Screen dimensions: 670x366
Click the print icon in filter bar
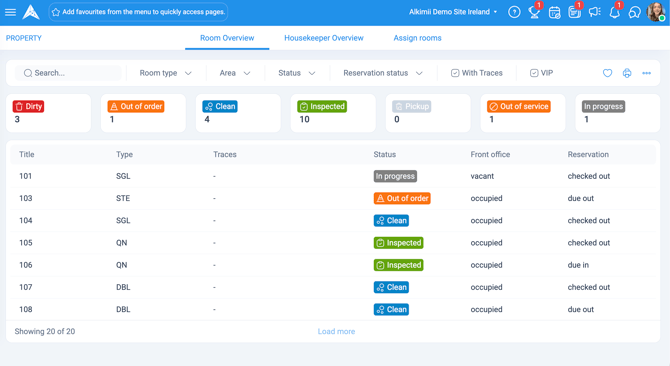(627, 73)
